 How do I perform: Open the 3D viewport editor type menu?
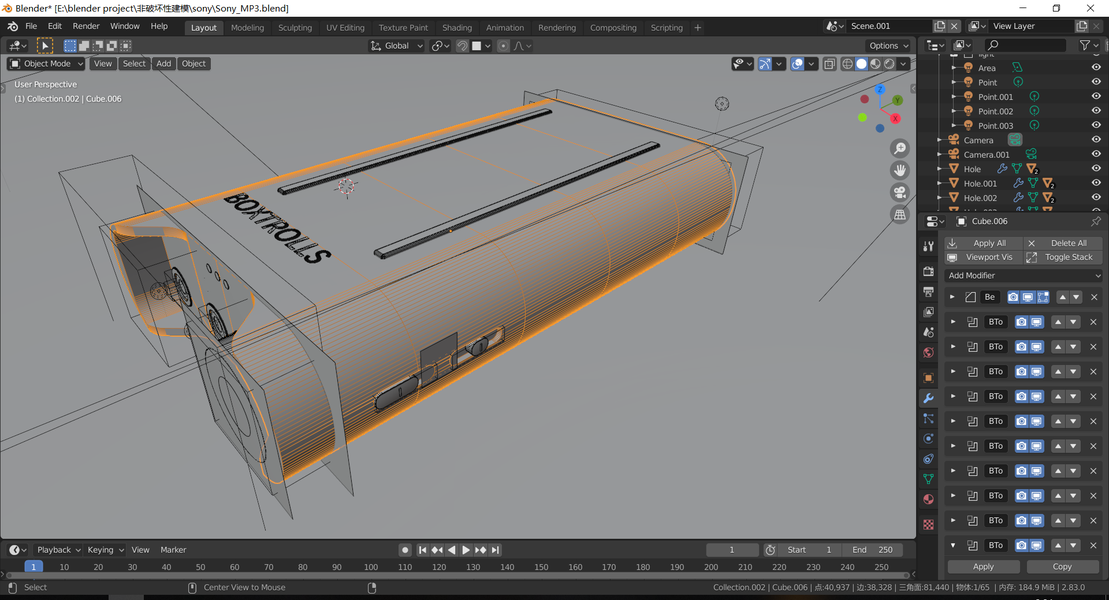(17, 45)
